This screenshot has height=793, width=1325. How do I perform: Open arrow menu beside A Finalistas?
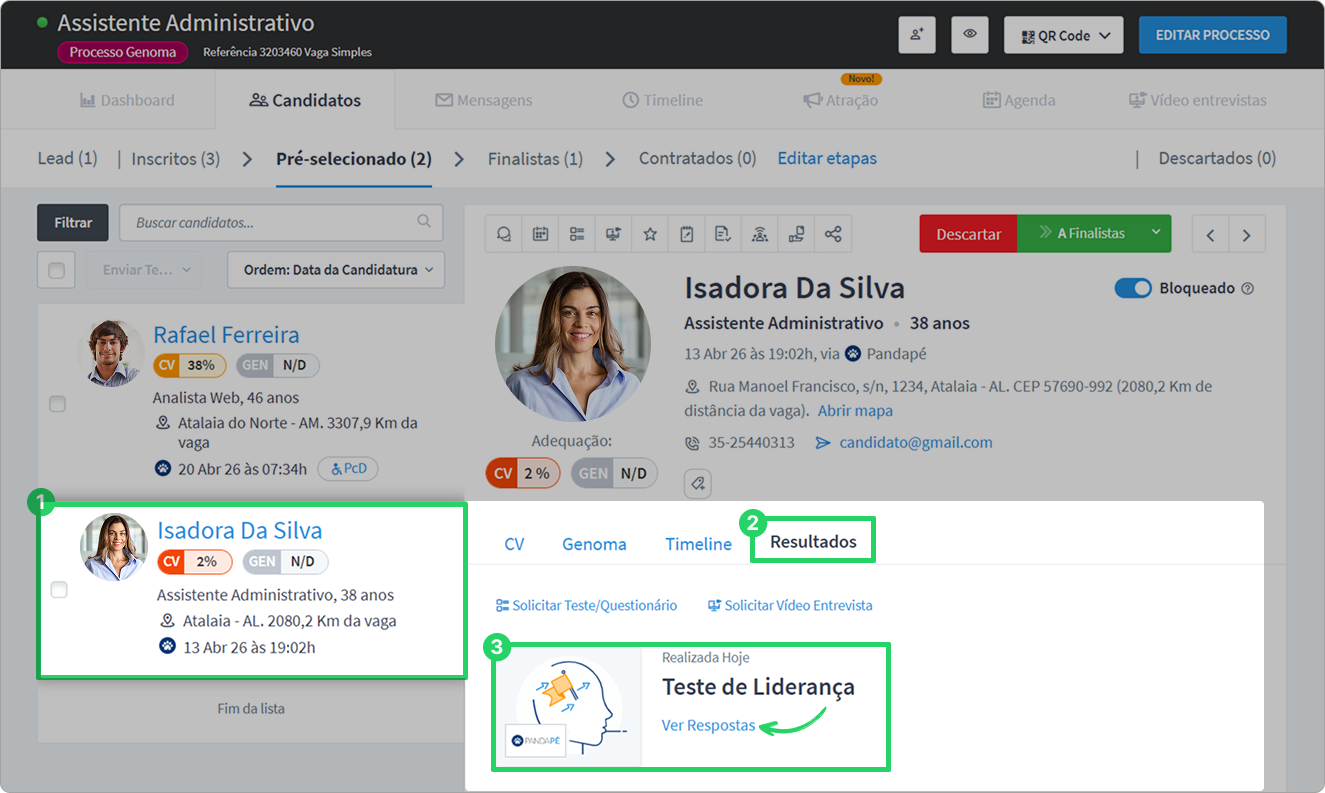click(x=1155, y=233)
